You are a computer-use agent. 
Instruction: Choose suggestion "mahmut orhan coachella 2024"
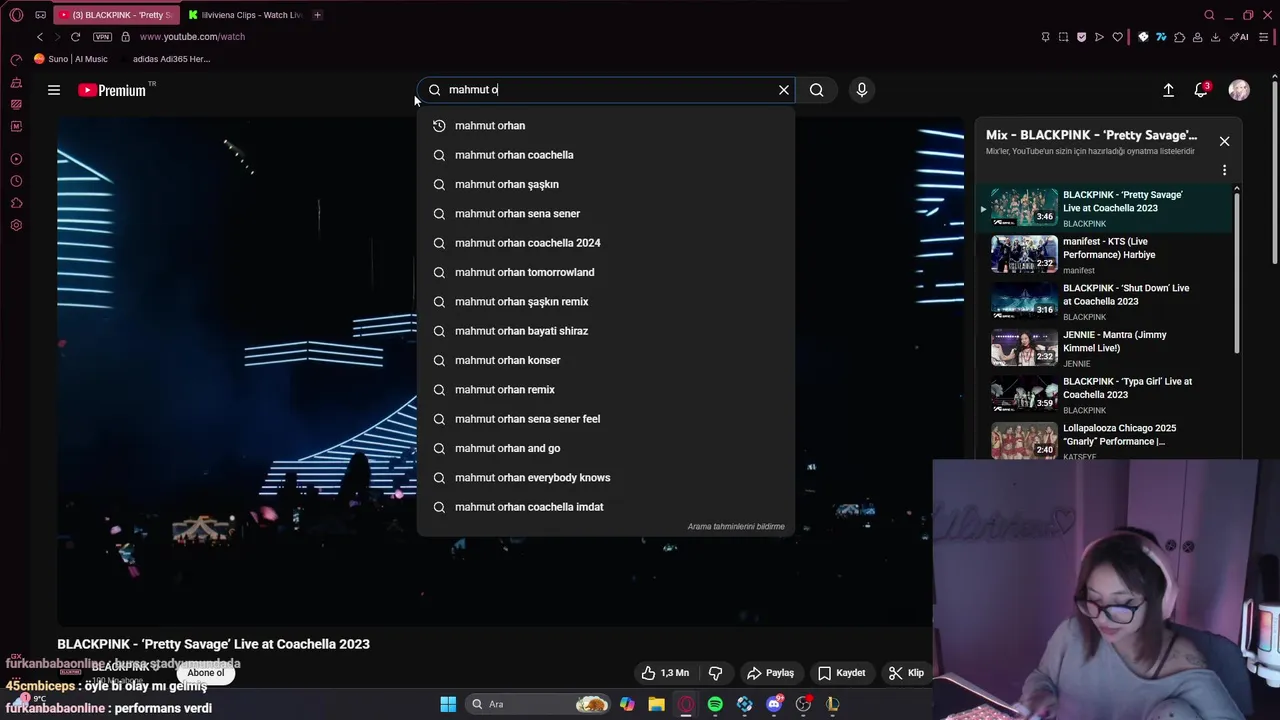(606, 243)
